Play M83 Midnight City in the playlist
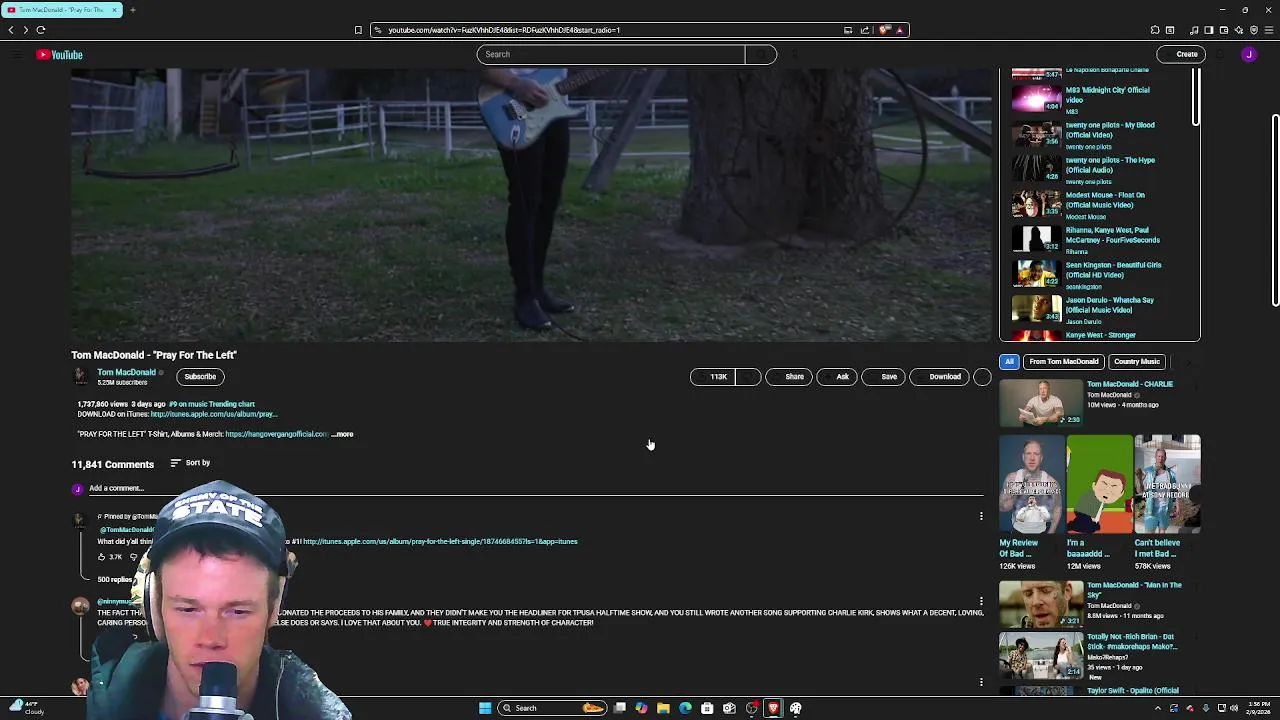Viewport: 1280px width, 720px height. pyautogui.click(x=1036, y=99)
